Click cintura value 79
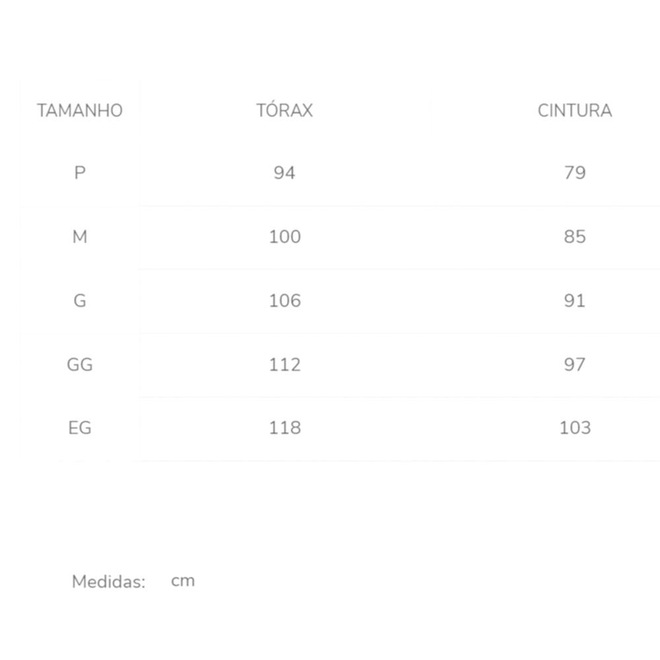Screen dimensions: 660x660 pos(574,173)
